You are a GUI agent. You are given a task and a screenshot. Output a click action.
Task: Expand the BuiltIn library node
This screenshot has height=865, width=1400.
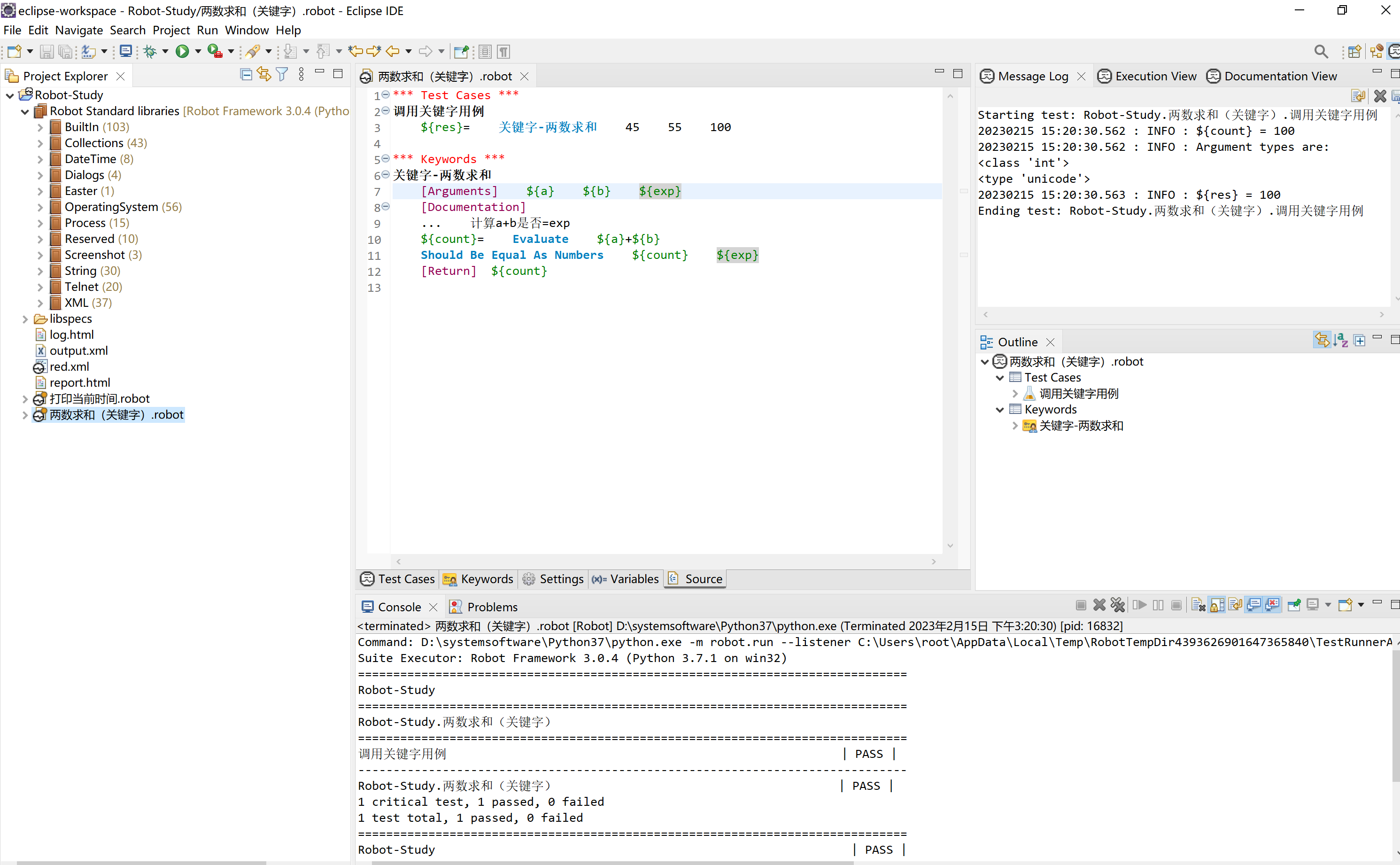[40, 127]
